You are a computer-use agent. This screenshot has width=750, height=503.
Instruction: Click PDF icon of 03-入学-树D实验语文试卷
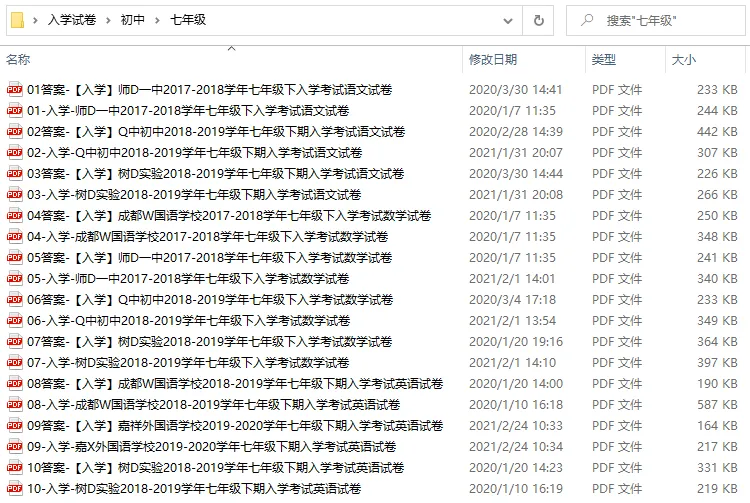click(x=14, y=195)
